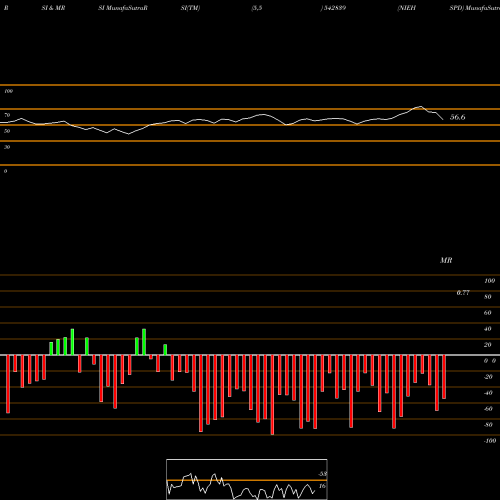The image size is (500, 500).
Task: Select the 70 level label on RSI axis
Action: pos(7,115)
